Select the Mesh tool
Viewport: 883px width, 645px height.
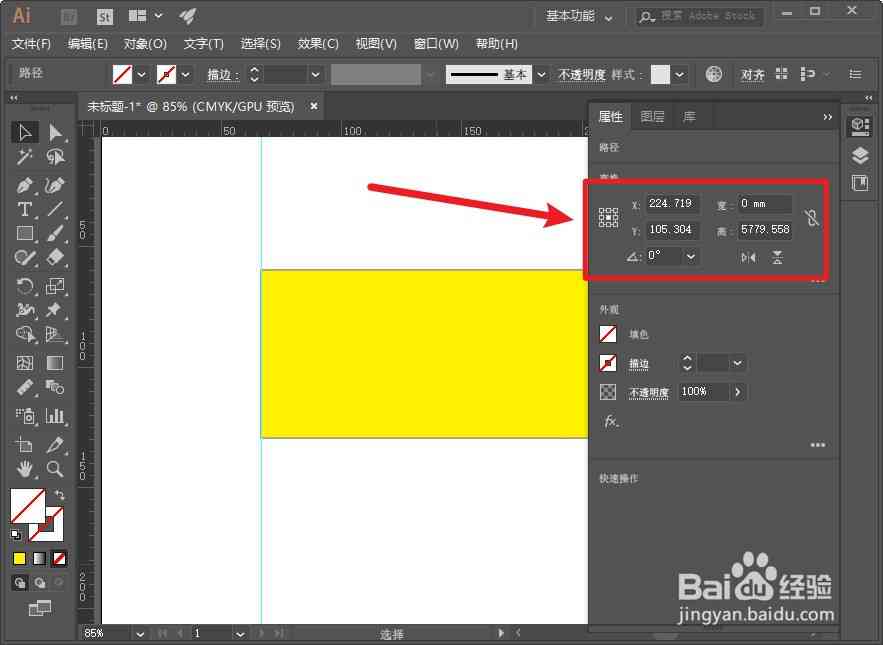[x=25, y=363]
